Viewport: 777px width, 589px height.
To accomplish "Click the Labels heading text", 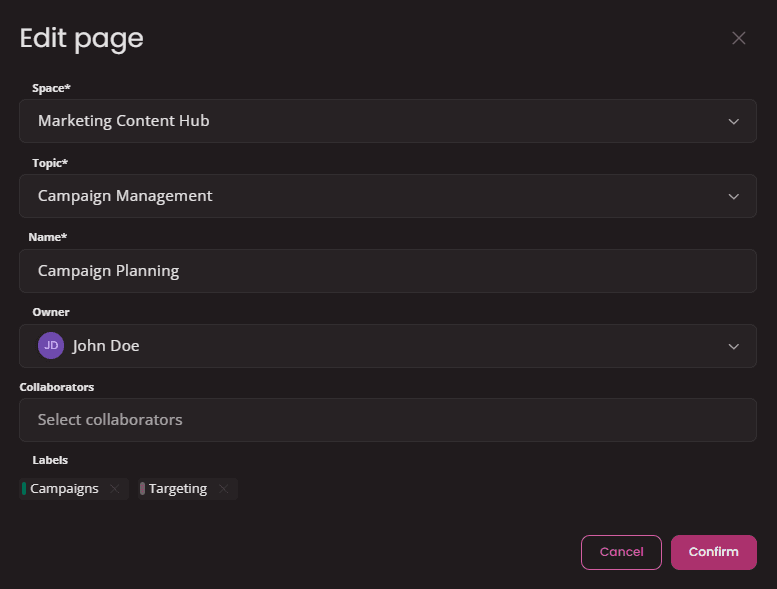I will coord(50,460).
